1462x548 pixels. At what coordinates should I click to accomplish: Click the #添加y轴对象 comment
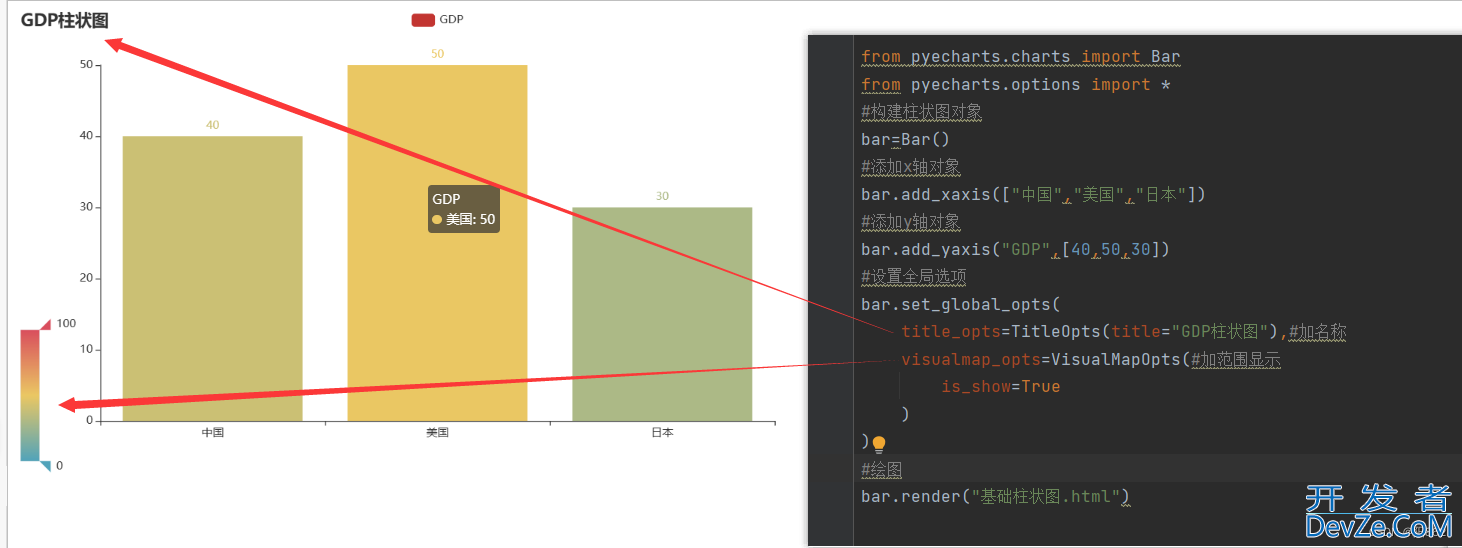point(910,222)
